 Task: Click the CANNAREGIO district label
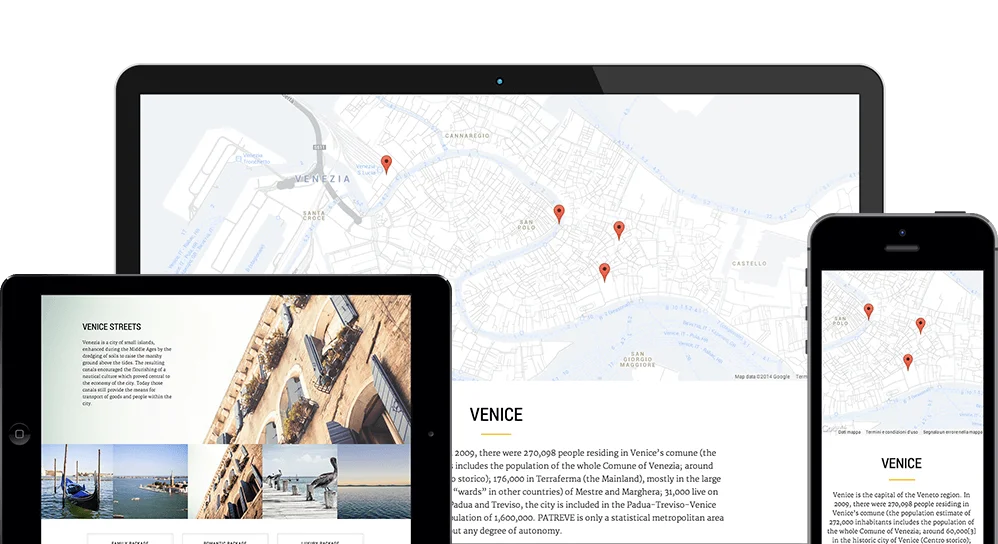[x=467, y=136]
